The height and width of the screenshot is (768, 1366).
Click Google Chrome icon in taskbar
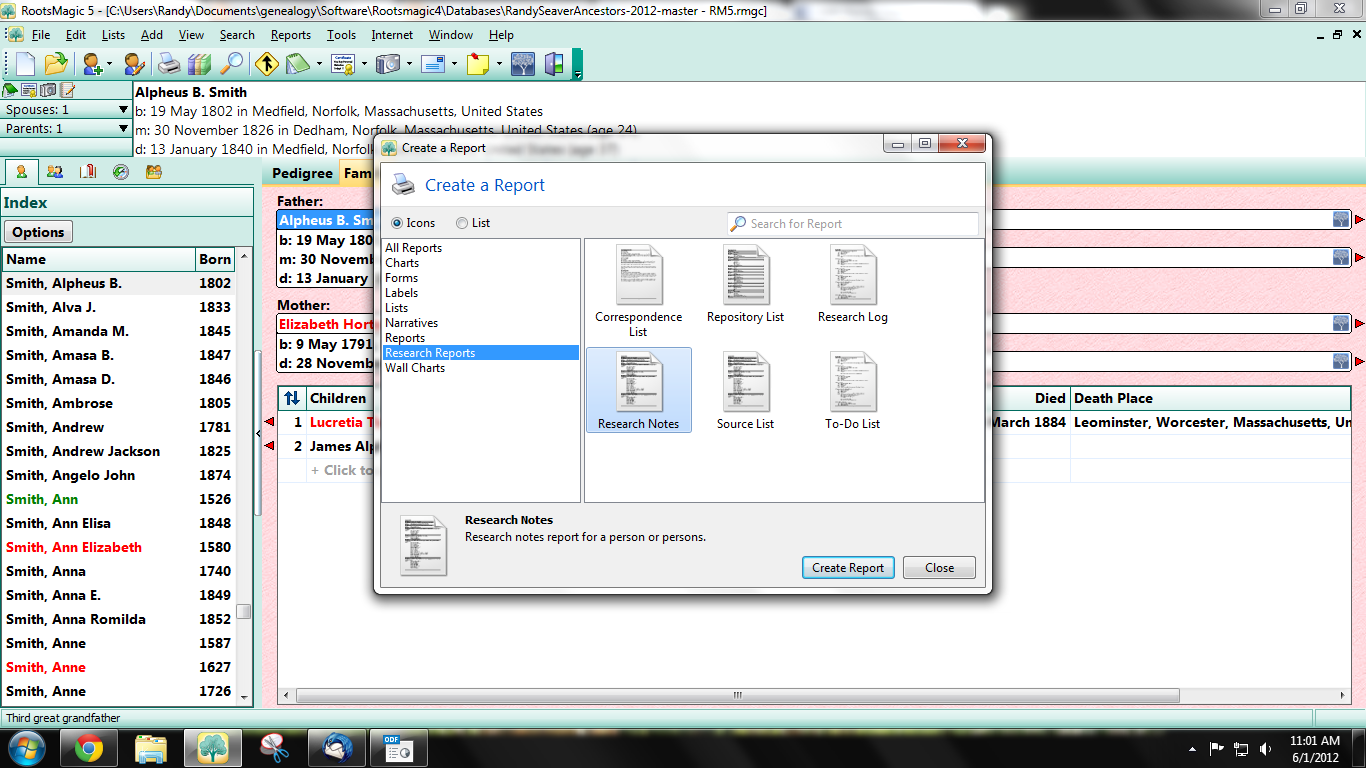(x=89, y=747)
